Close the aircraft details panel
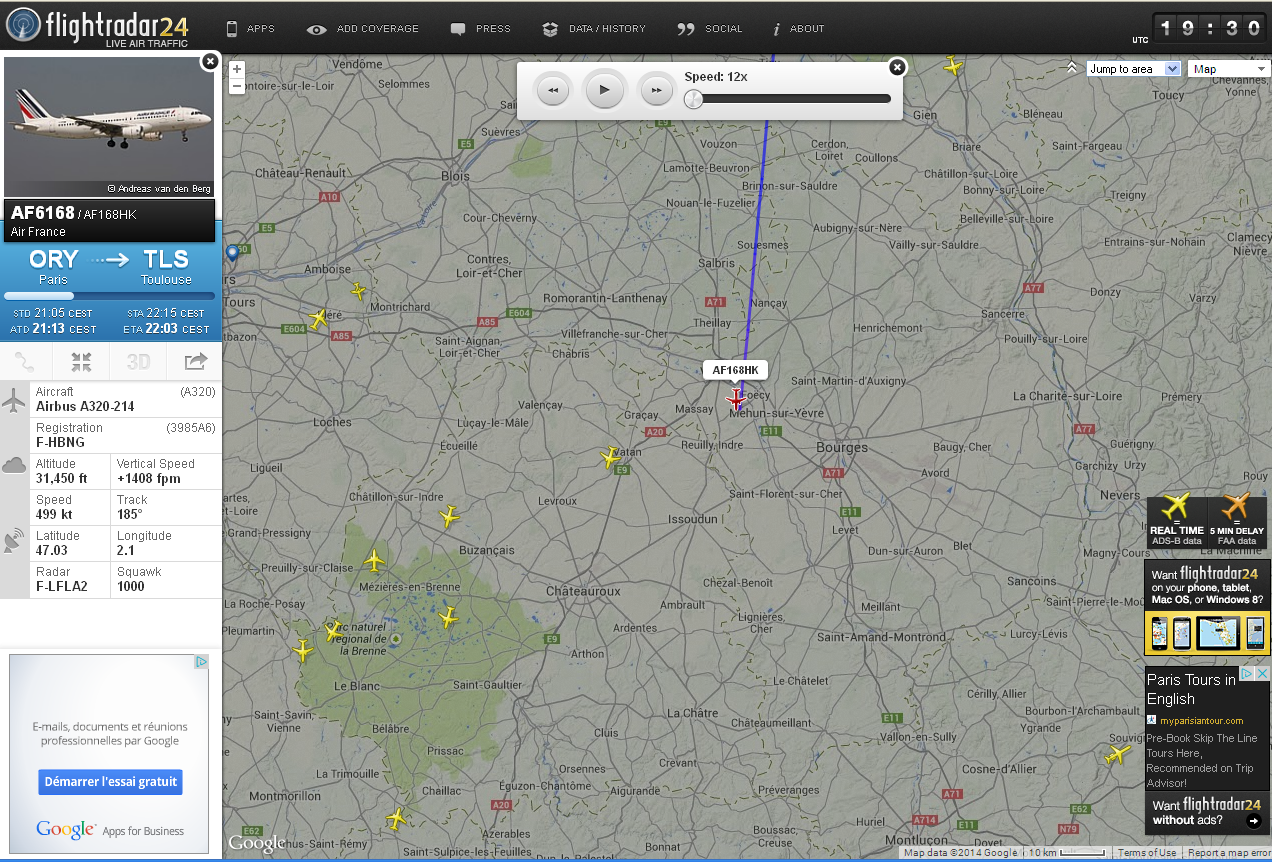Viewport: 1272px width, 862px height. click(x=209, y=62)
